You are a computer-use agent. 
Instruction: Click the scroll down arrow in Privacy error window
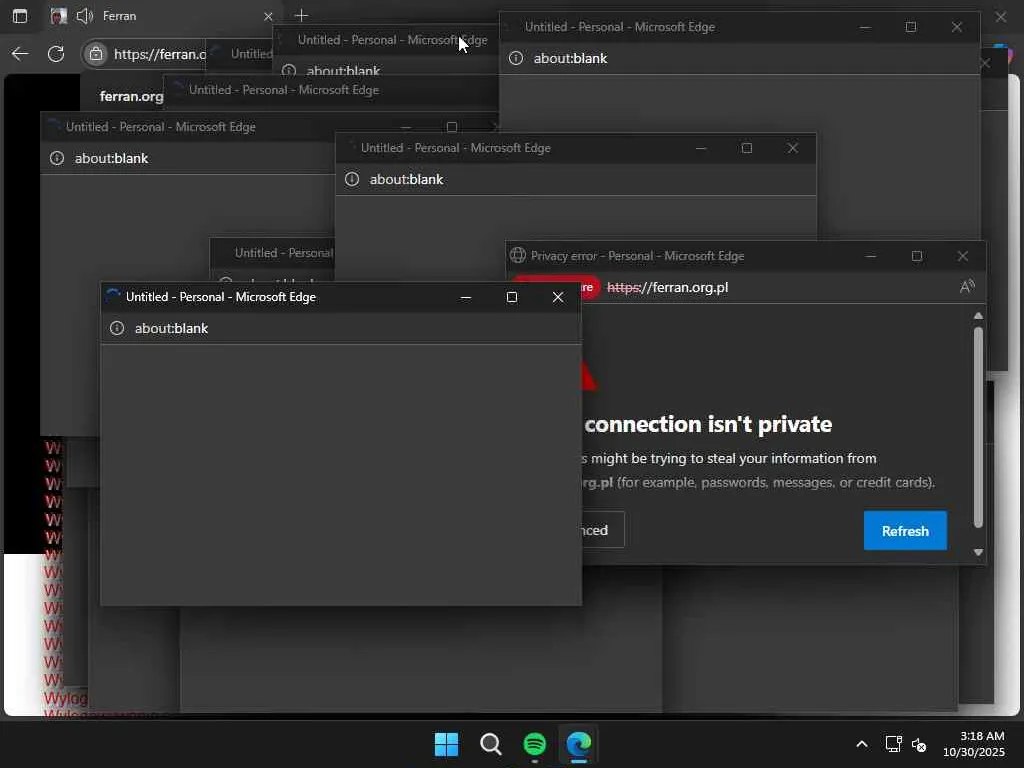click(x=978, y=552)
